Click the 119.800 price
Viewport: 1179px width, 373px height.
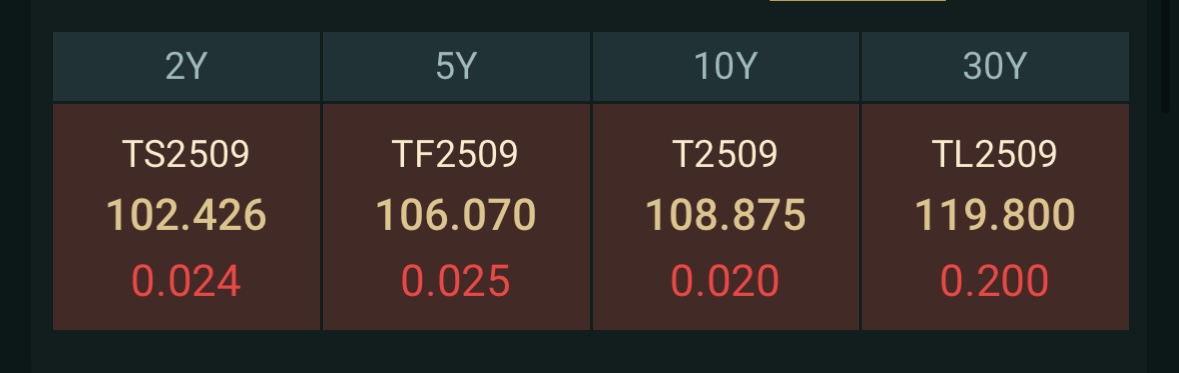coord(995,215)
